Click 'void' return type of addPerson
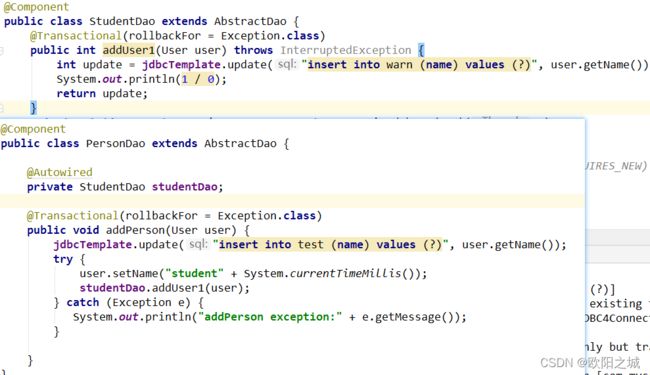Screen dimensions: 650x375 click(86, 230)
